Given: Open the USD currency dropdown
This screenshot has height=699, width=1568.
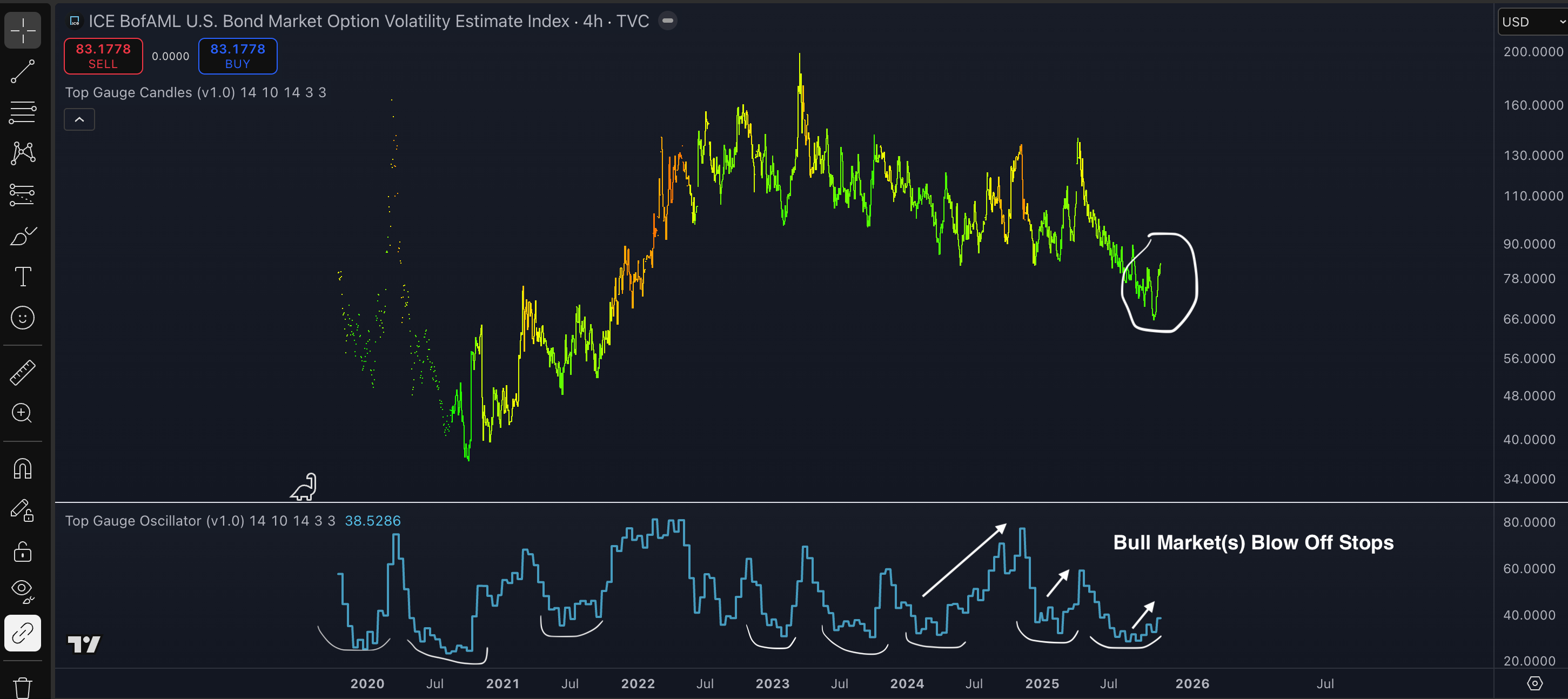Looking at the screenshot, I should coord(1533,22).
